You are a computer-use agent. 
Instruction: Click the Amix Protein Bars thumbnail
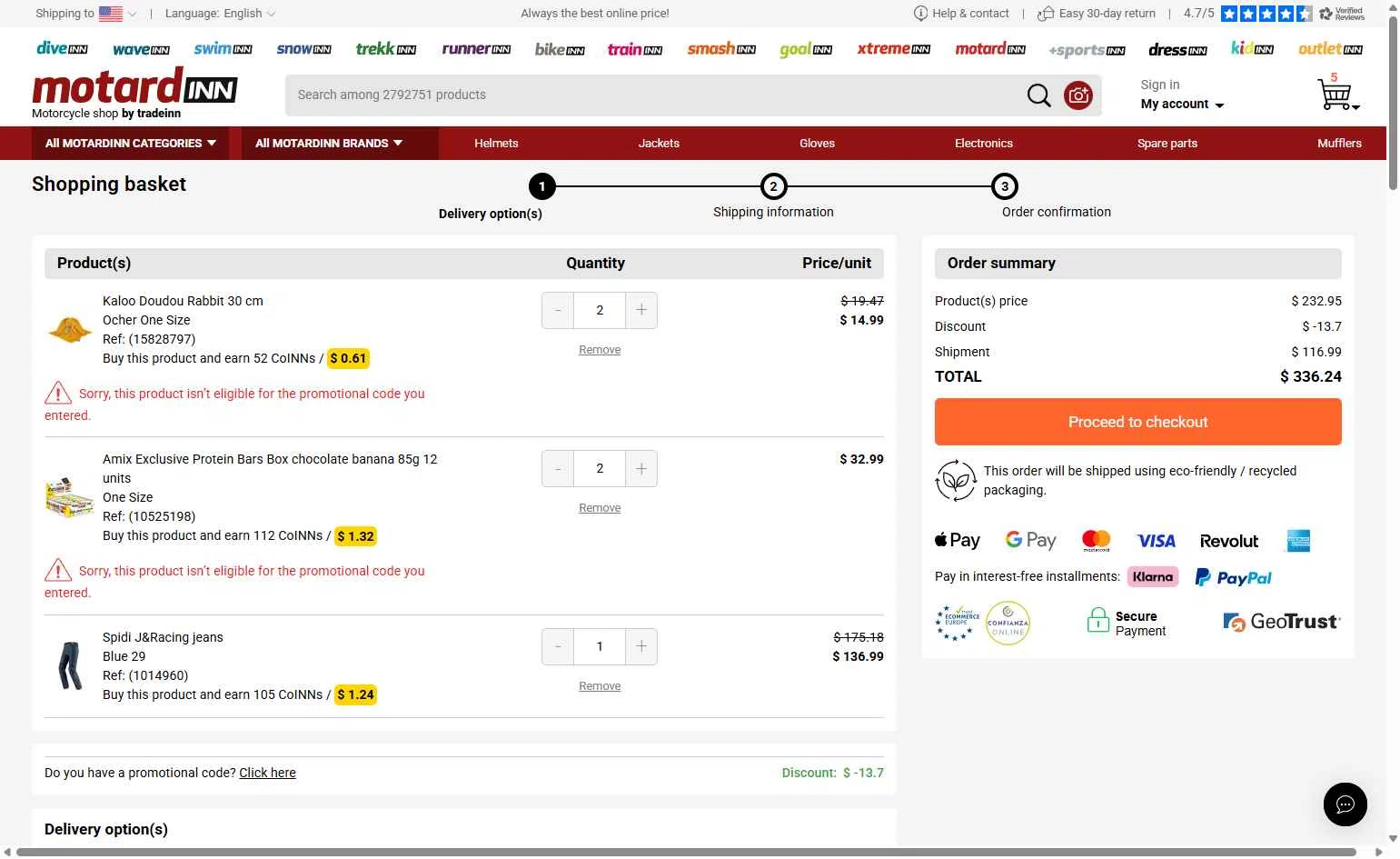coord(70,497)
